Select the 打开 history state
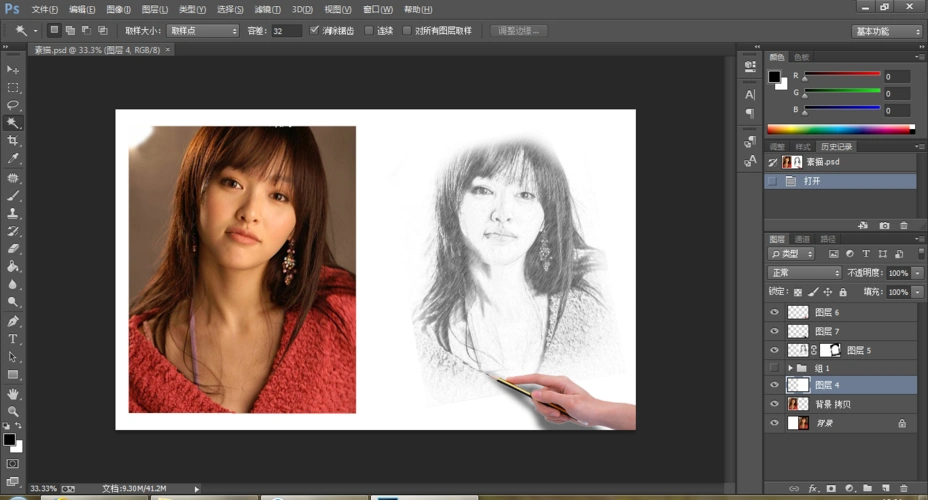Viewport: 928px width, 500px height. [x=840, y=181]
